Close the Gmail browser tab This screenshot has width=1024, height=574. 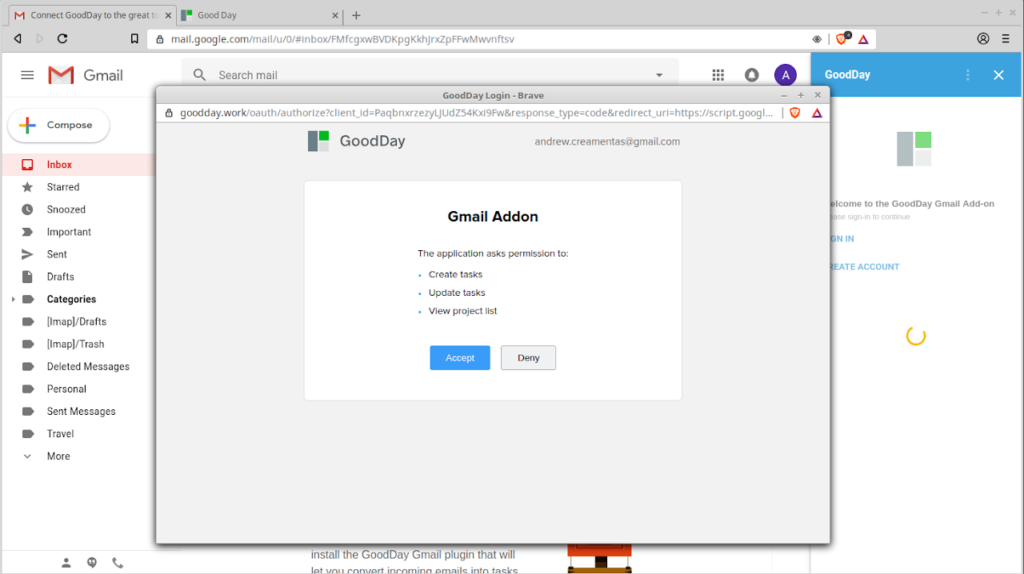[168, 15]
